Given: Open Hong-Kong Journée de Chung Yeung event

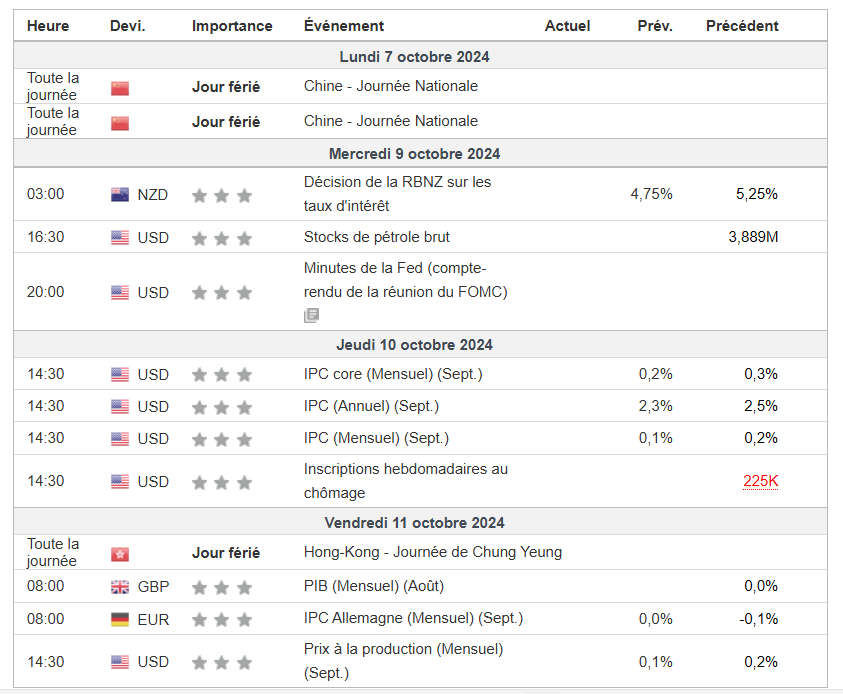Looking at the screenshot, I should (433, 552).
